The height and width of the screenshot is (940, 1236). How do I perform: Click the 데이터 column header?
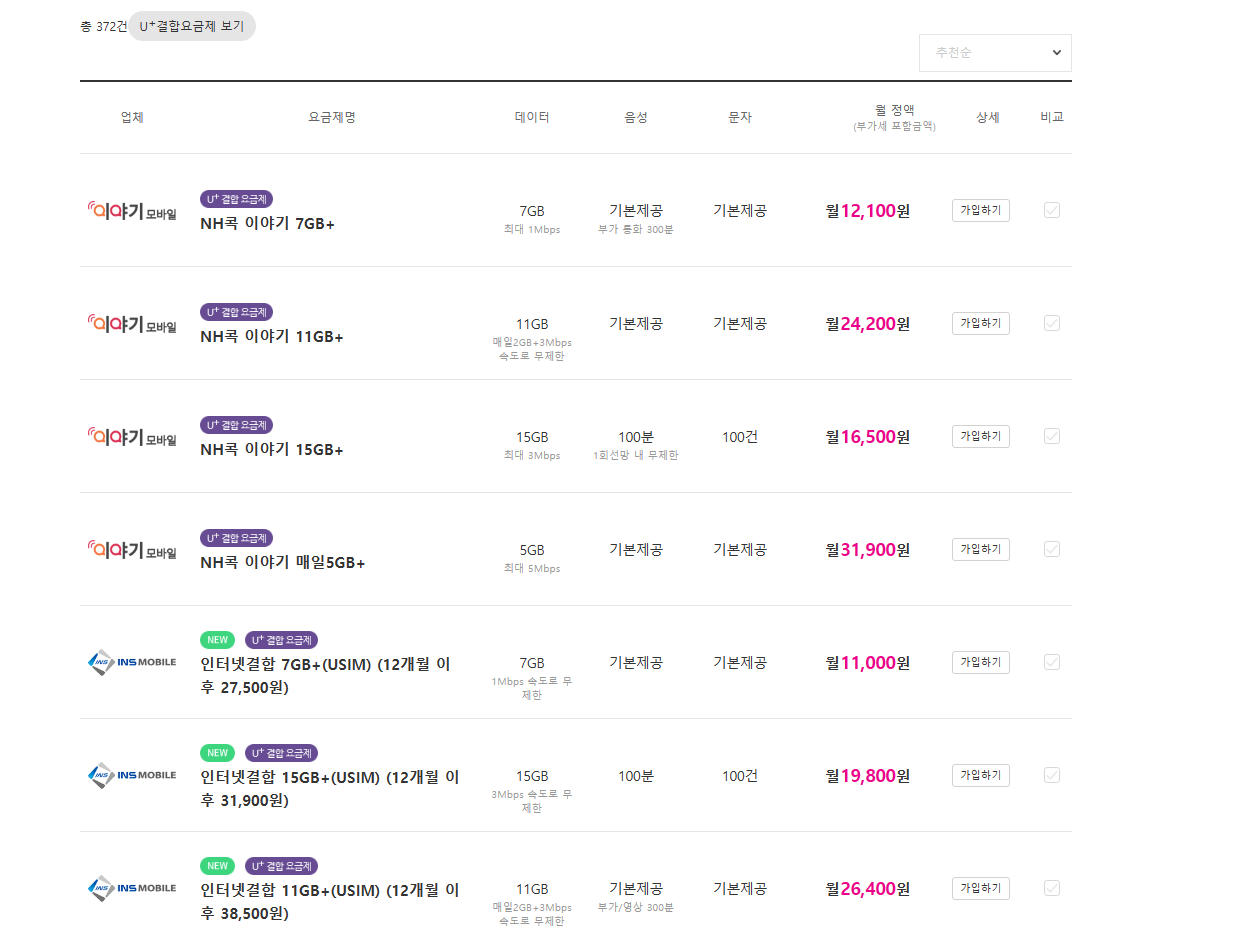532,117
